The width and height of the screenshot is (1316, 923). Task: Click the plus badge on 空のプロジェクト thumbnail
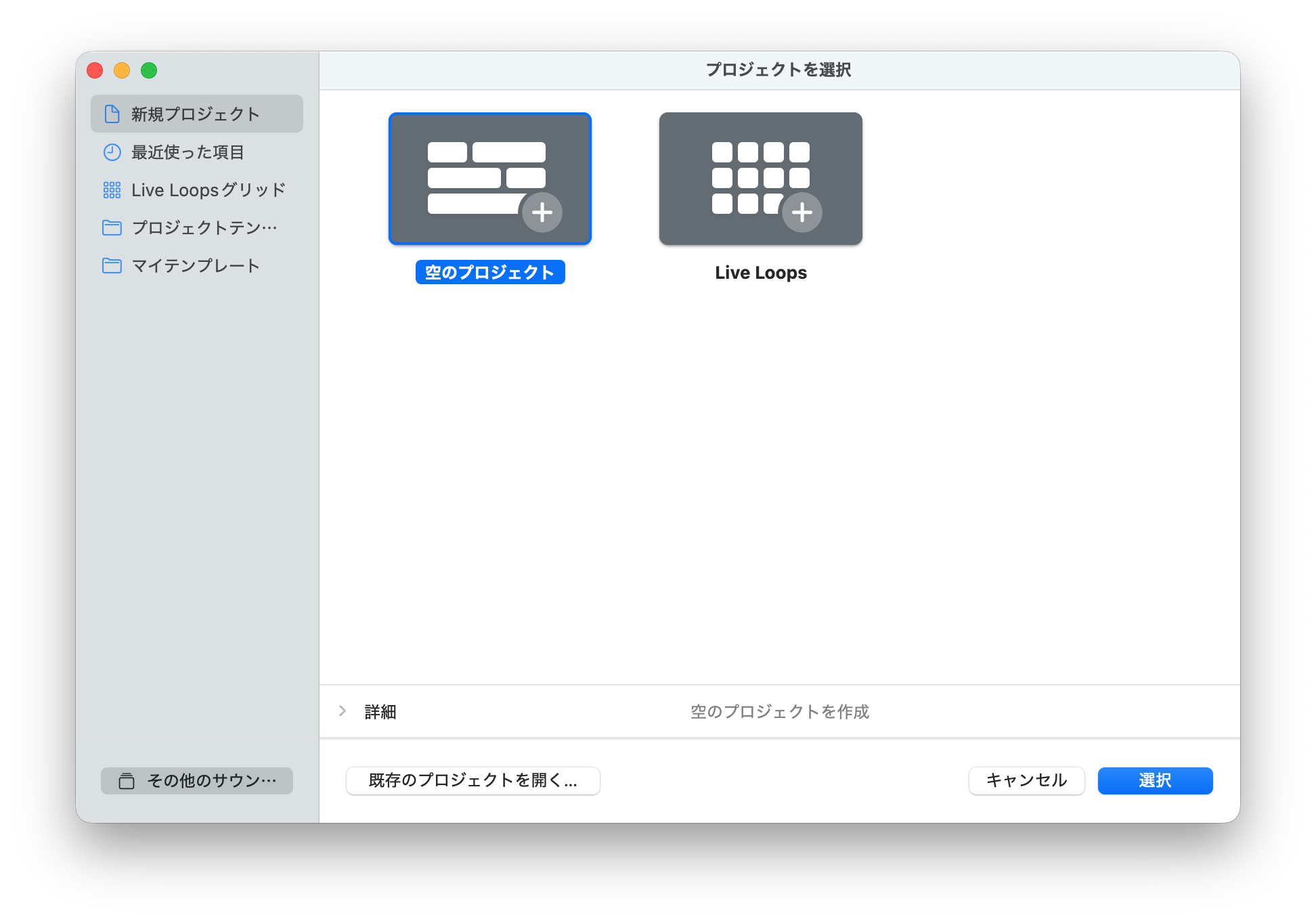pos(542,212)
